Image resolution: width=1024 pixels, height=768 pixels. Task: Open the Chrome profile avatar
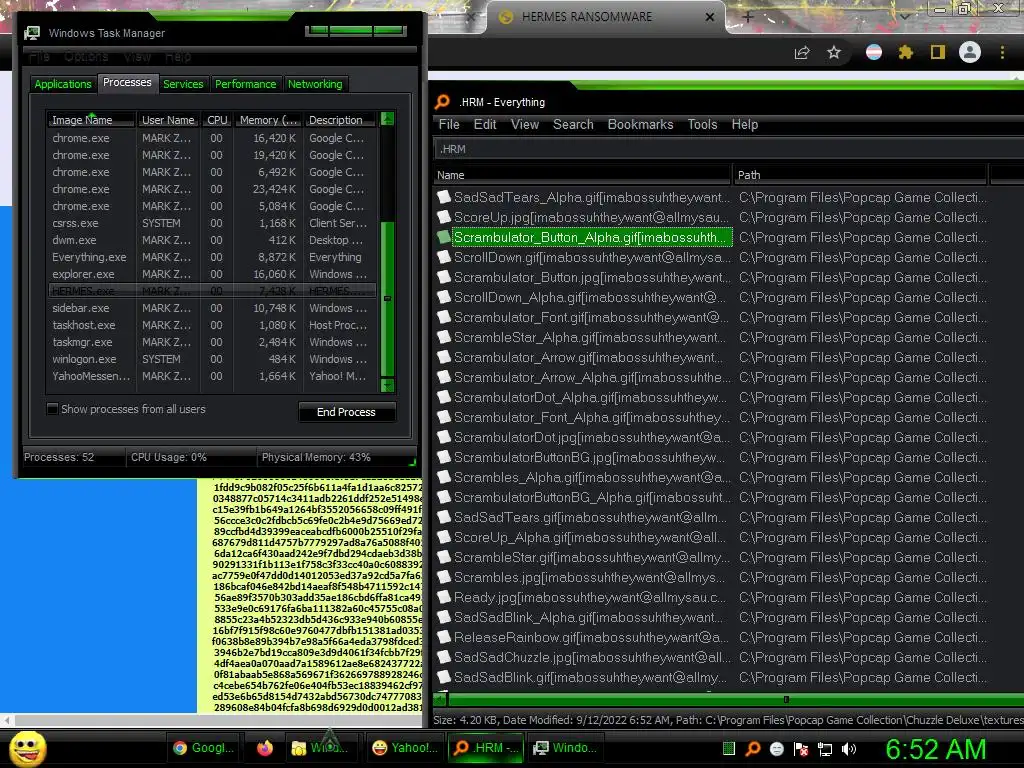pyautogui.click(x=970, y=52)
